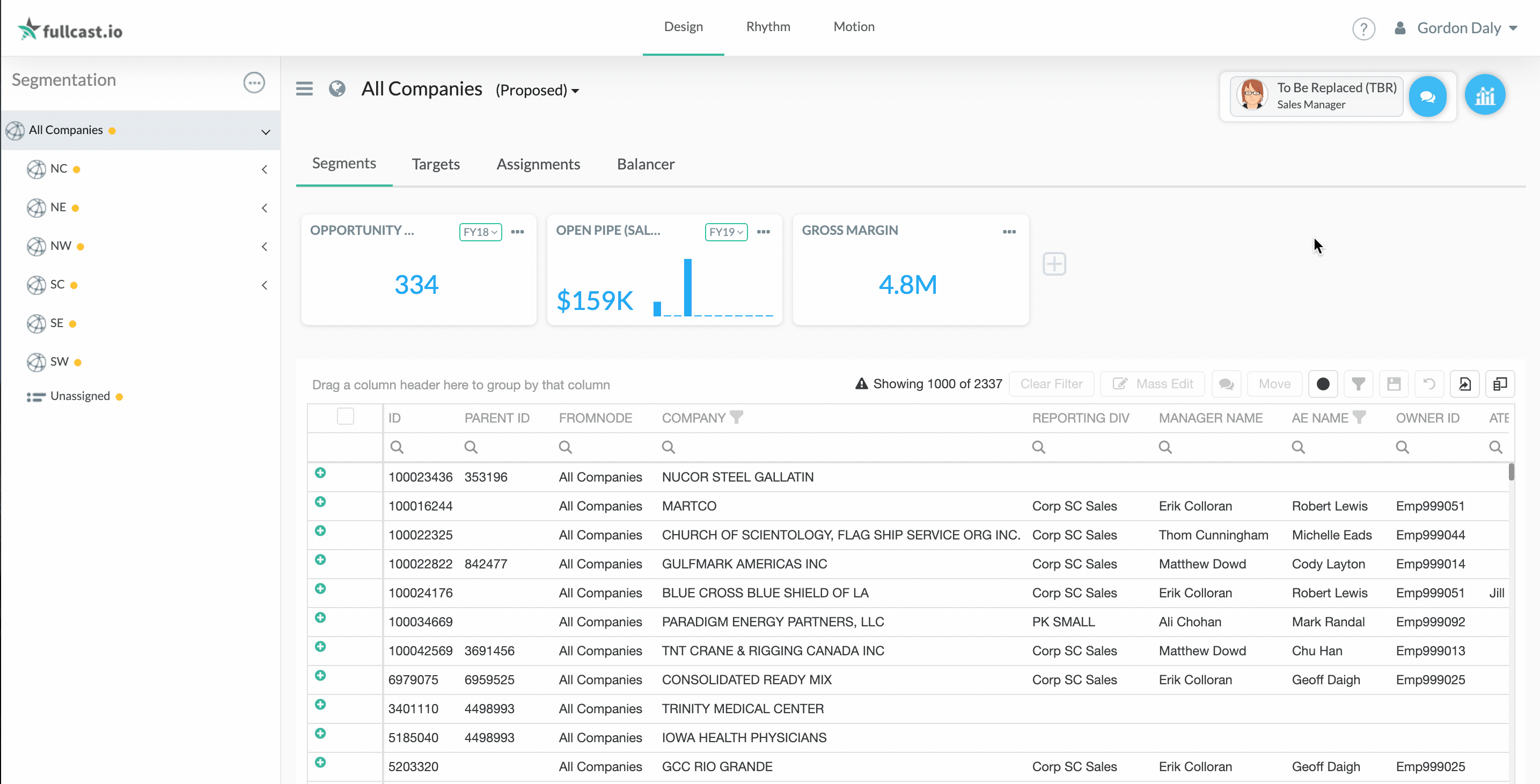This screenshot has height=784, width=1540.
Task: Expand the MARTCO row plus icon
Action: (320, 502)
